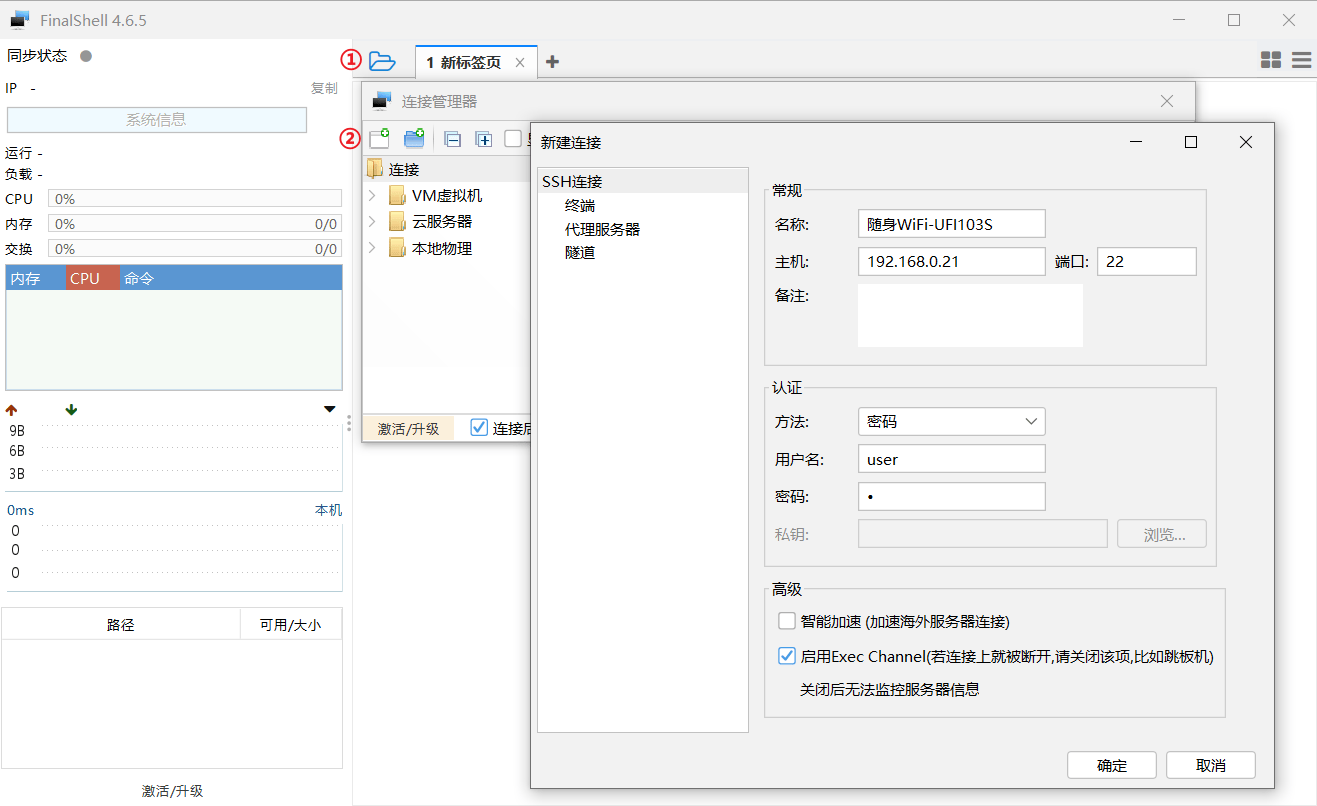Select 代理服务器 in the left settings list
Viewport: 1317px width, 806px height.
coord(602,229)
